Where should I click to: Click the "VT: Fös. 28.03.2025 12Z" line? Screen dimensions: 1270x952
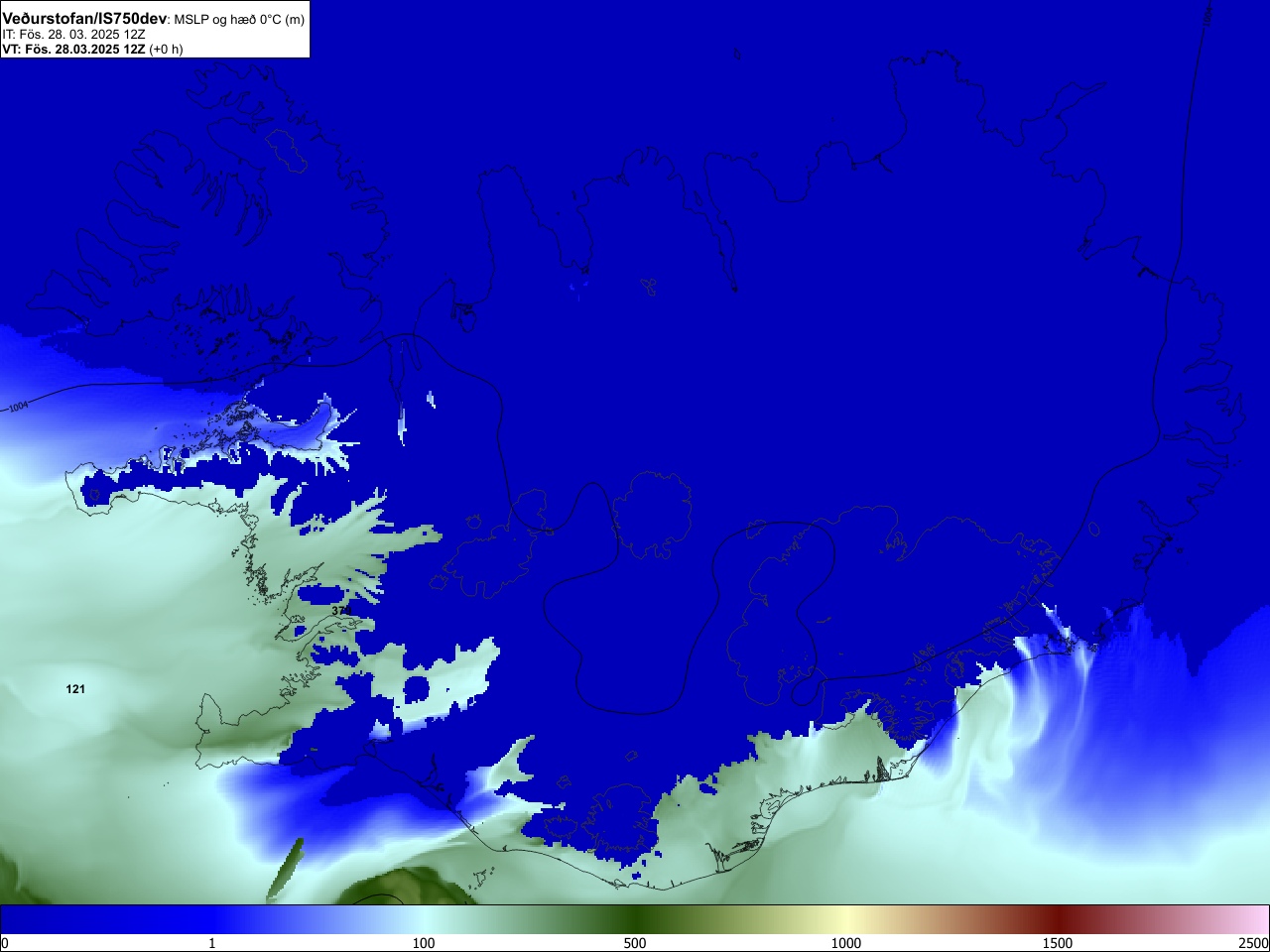click(92, 49)
